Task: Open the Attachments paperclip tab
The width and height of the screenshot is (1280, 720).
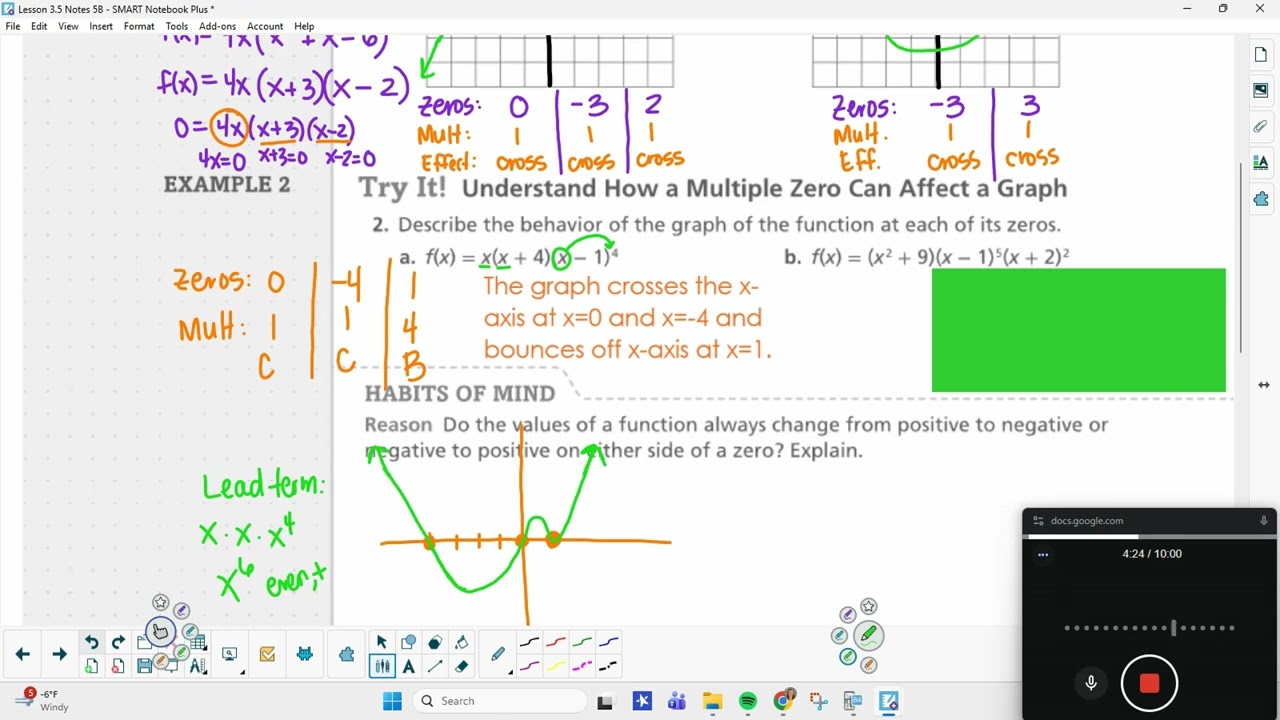Action: pos(1260,127)
